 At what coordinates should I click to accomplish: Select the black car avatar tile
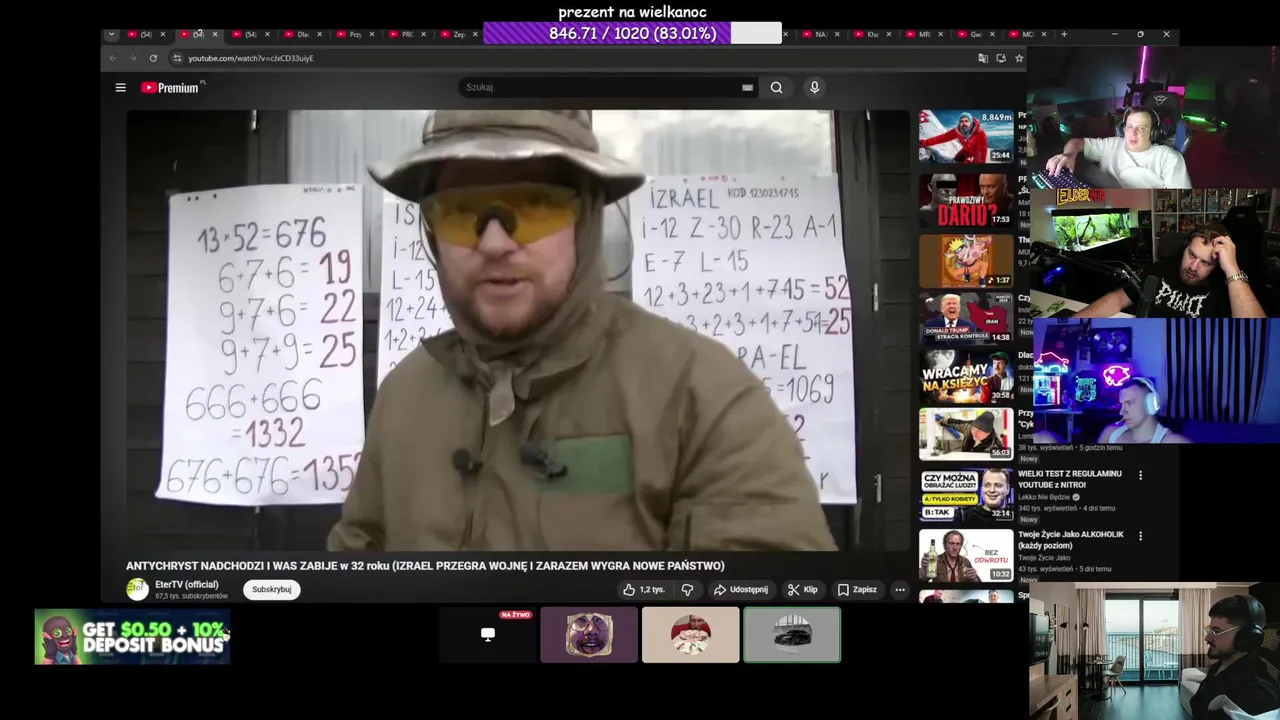point(792,634)
